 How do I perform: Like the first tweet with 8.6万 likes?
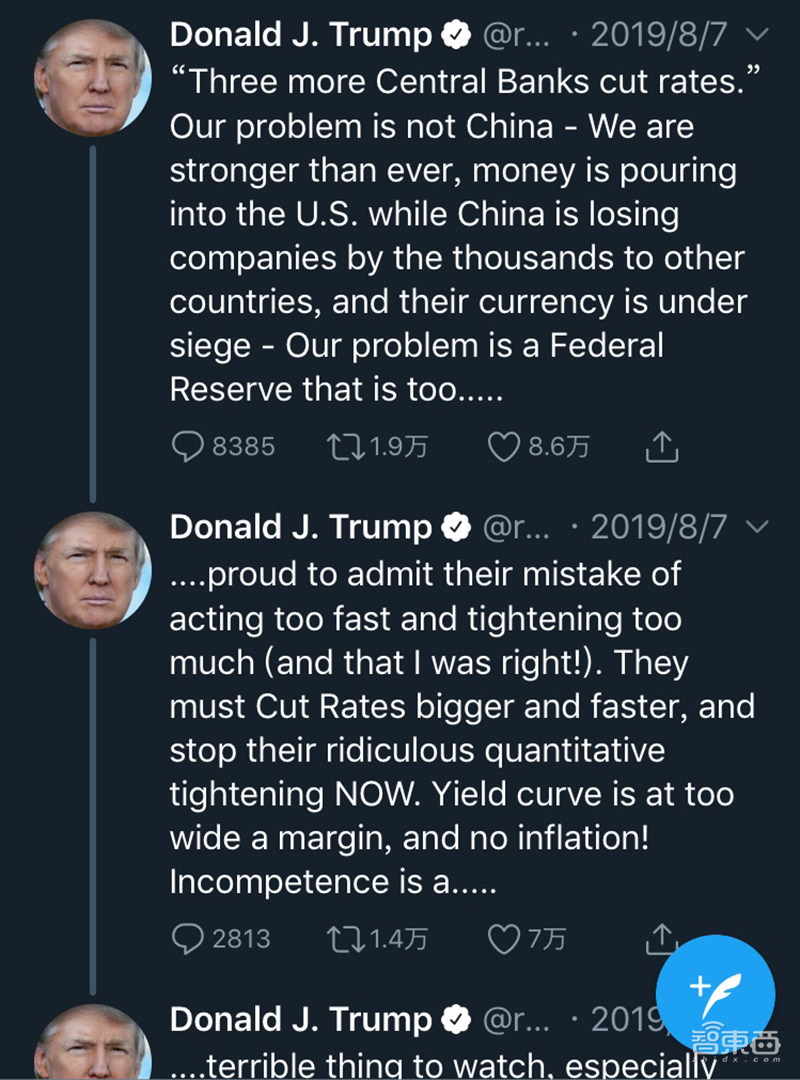(503, 446)
